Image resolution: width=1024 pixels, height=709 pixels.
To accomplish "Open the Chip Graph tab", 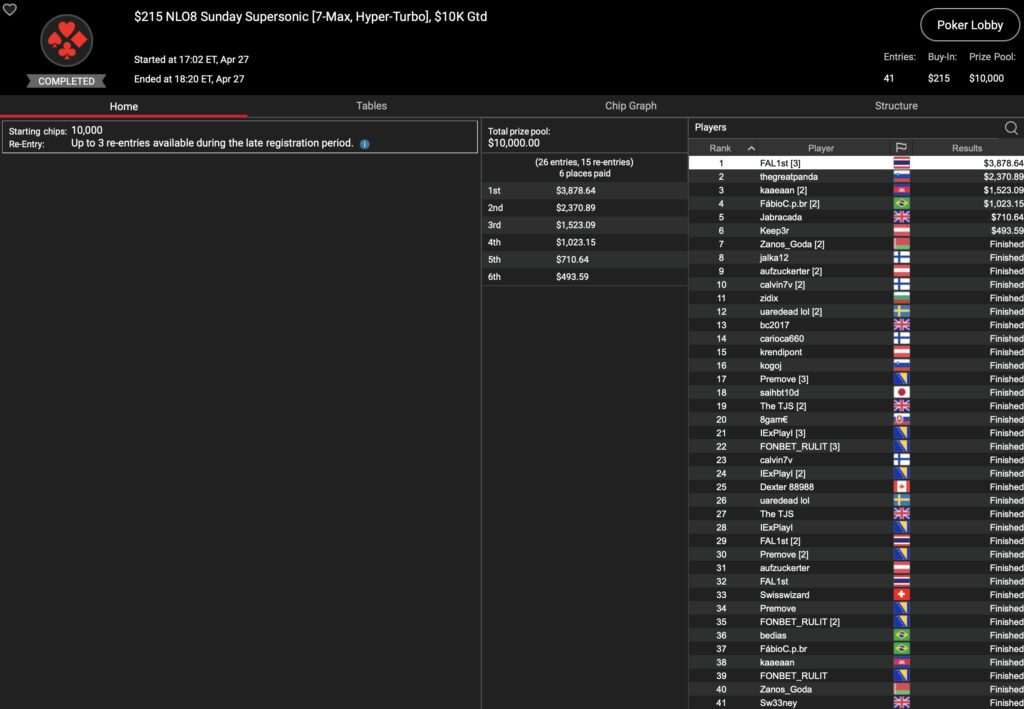I will click(x=630, y=106).
